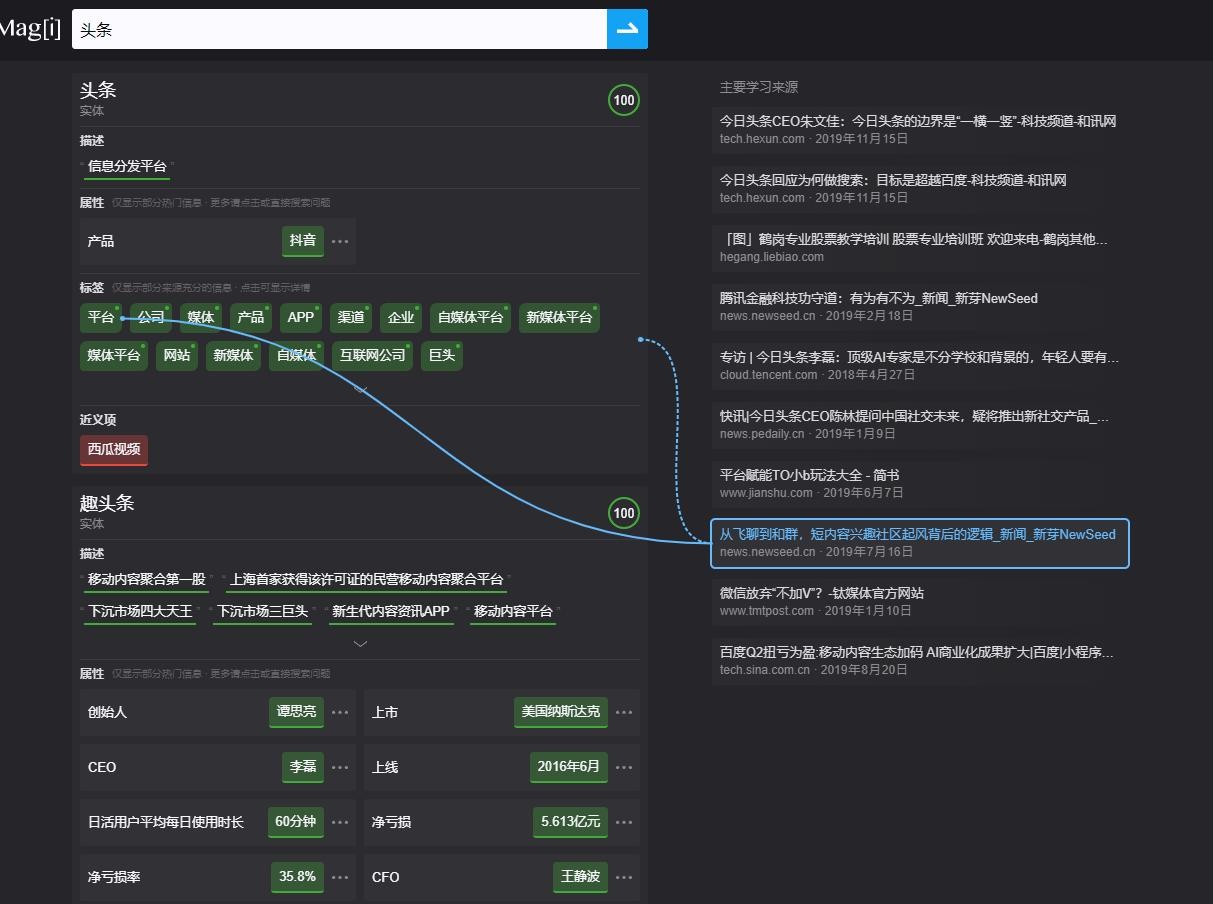Open more options beside 抖音 product
Screen dimensions: 1213x904
tap(340, 241)
